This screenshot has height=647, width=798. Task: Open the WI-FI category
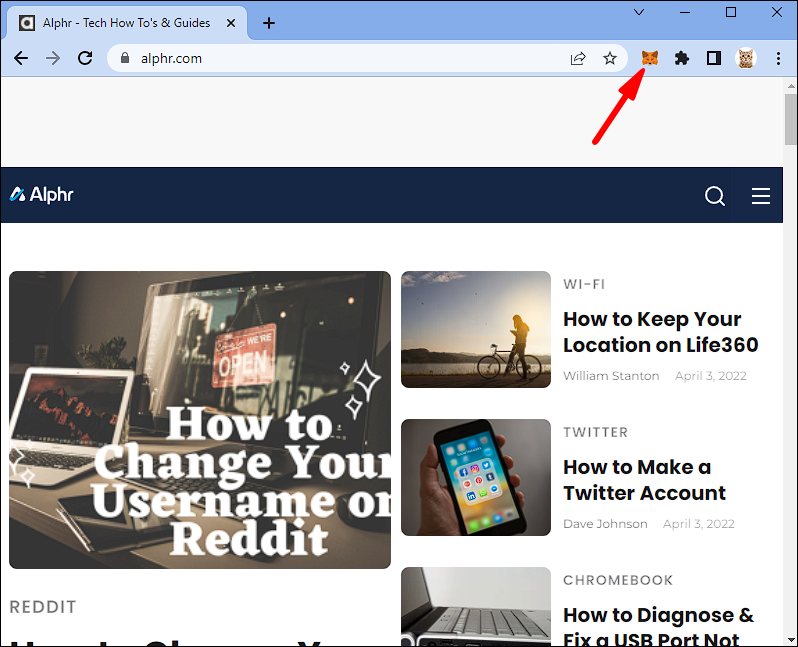(x=584, y=284)
